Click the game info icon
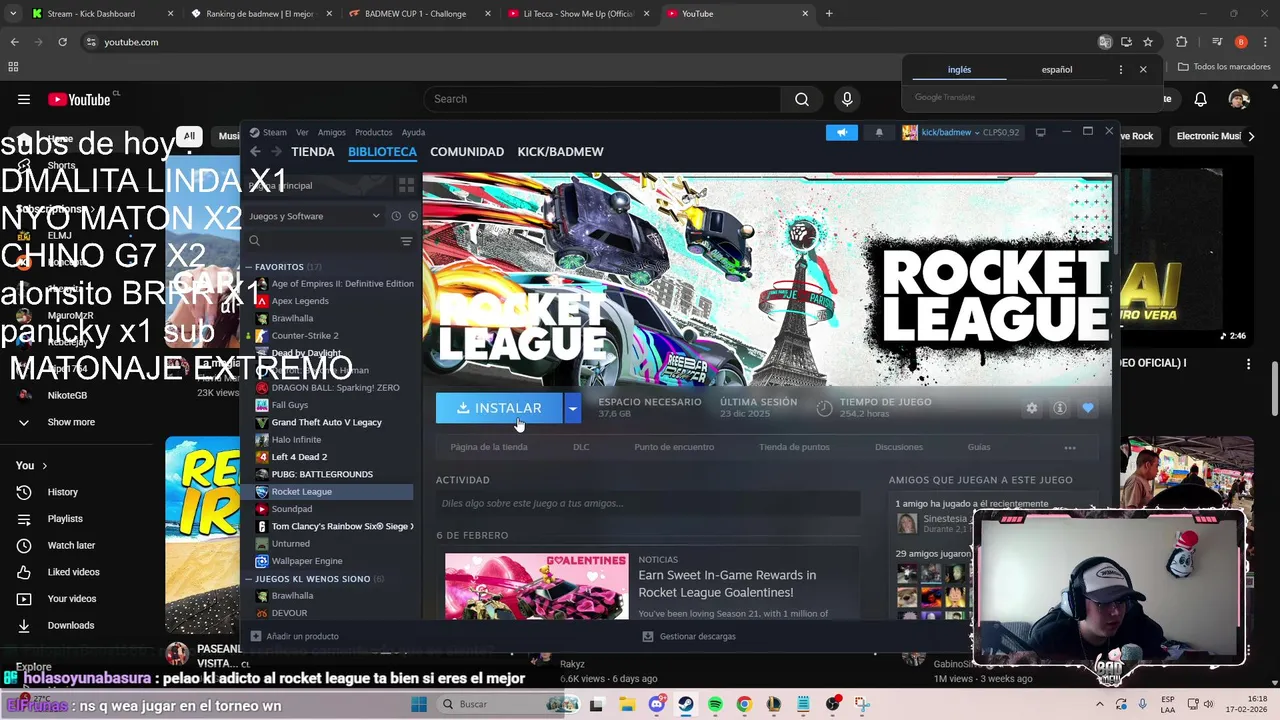 point(1060,408)
